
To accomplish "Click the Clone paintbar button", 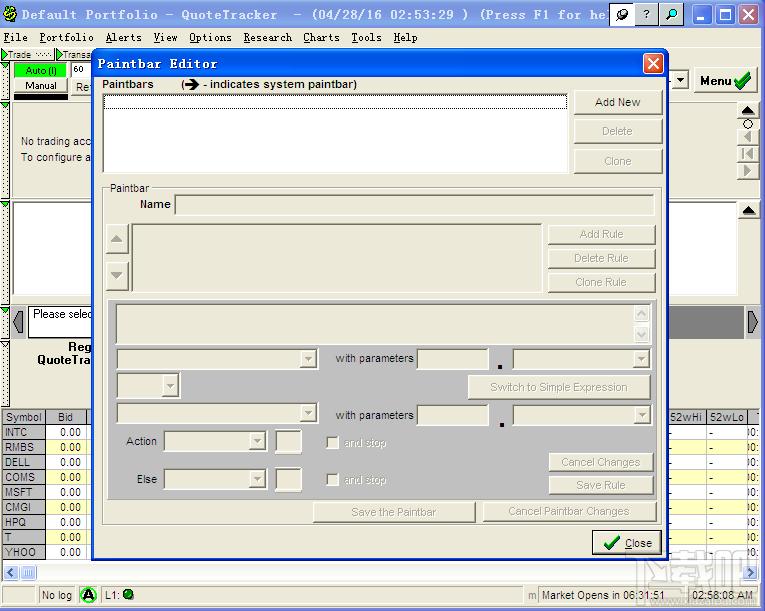I will [618, 161].
